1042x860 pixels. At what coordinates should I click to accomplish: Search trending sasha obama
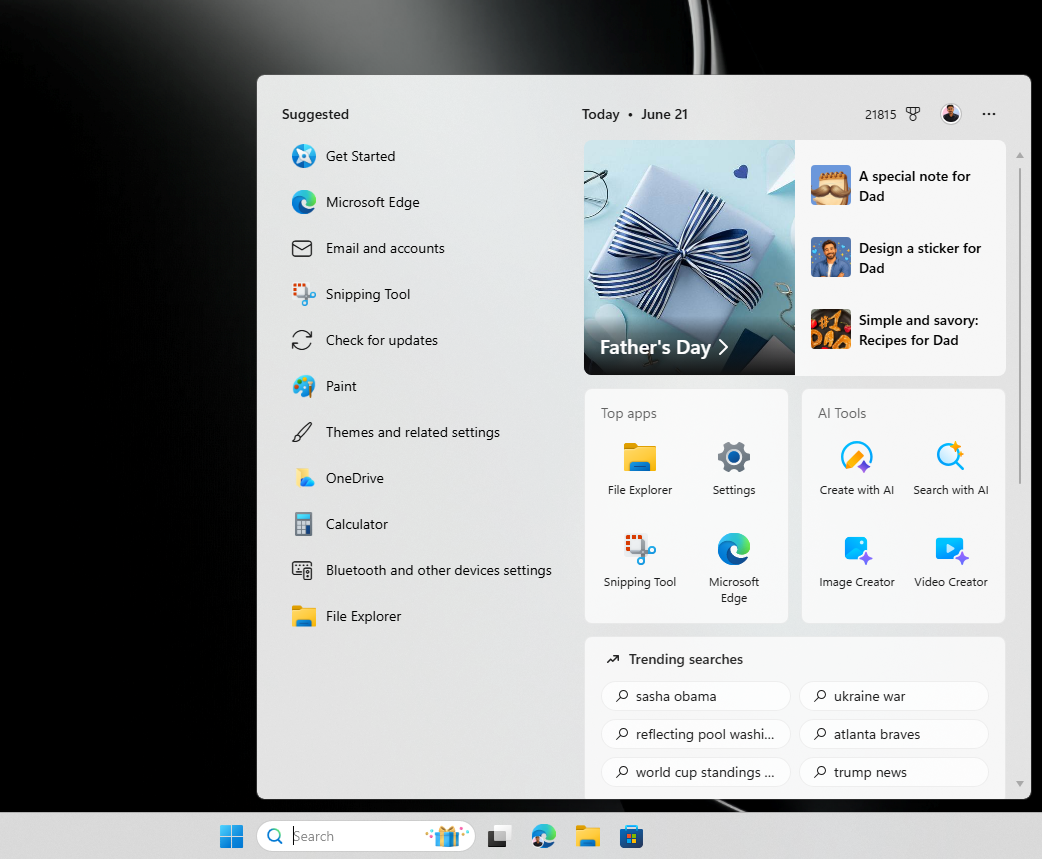tap(696, 696)
